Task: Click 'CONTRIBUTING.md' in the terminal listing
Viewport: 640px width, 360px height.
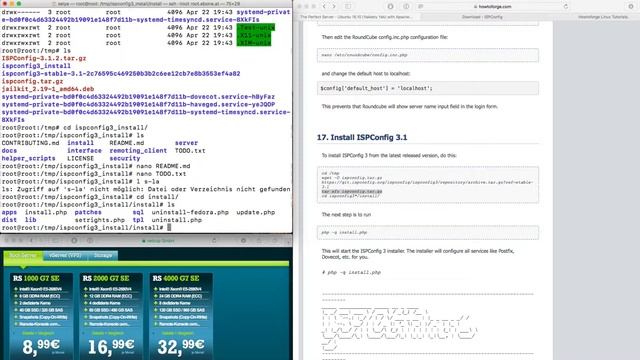Action: click(x=31, y=143)
